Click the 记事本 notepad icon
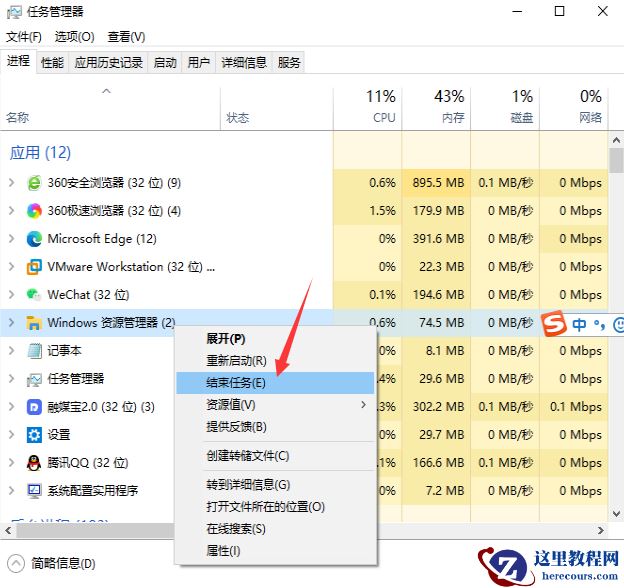The height and width of the screenshot is (588, 624). (x=34, y=351)
